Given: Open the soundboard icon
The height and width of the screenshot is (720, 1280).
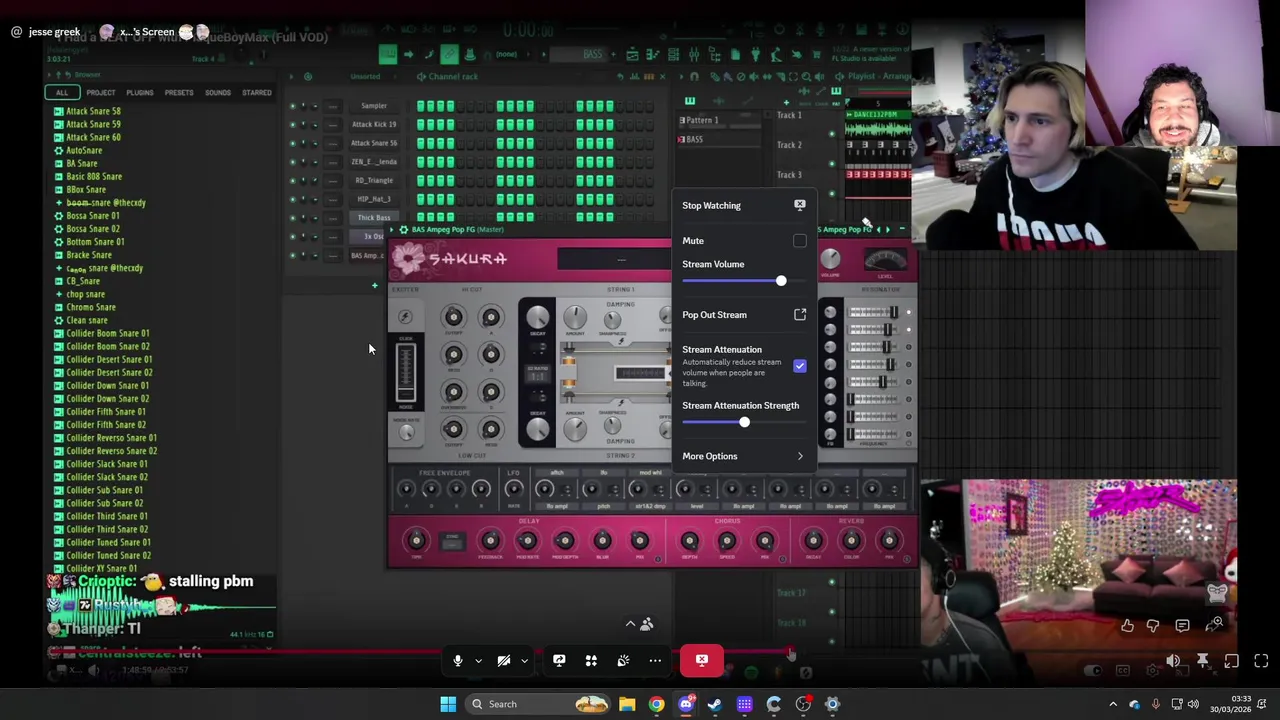Looking at the screenshot, I should pos(623,660).
